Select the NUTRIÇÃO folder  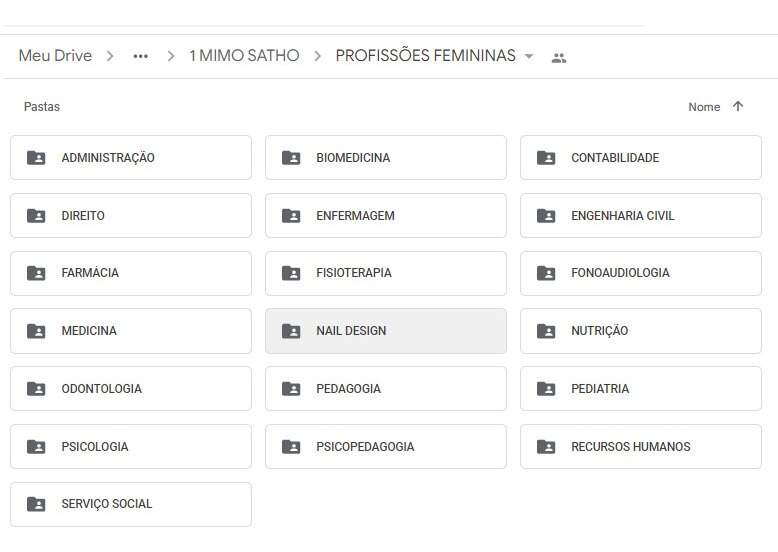pyautogui.click(x=641, y=331)
